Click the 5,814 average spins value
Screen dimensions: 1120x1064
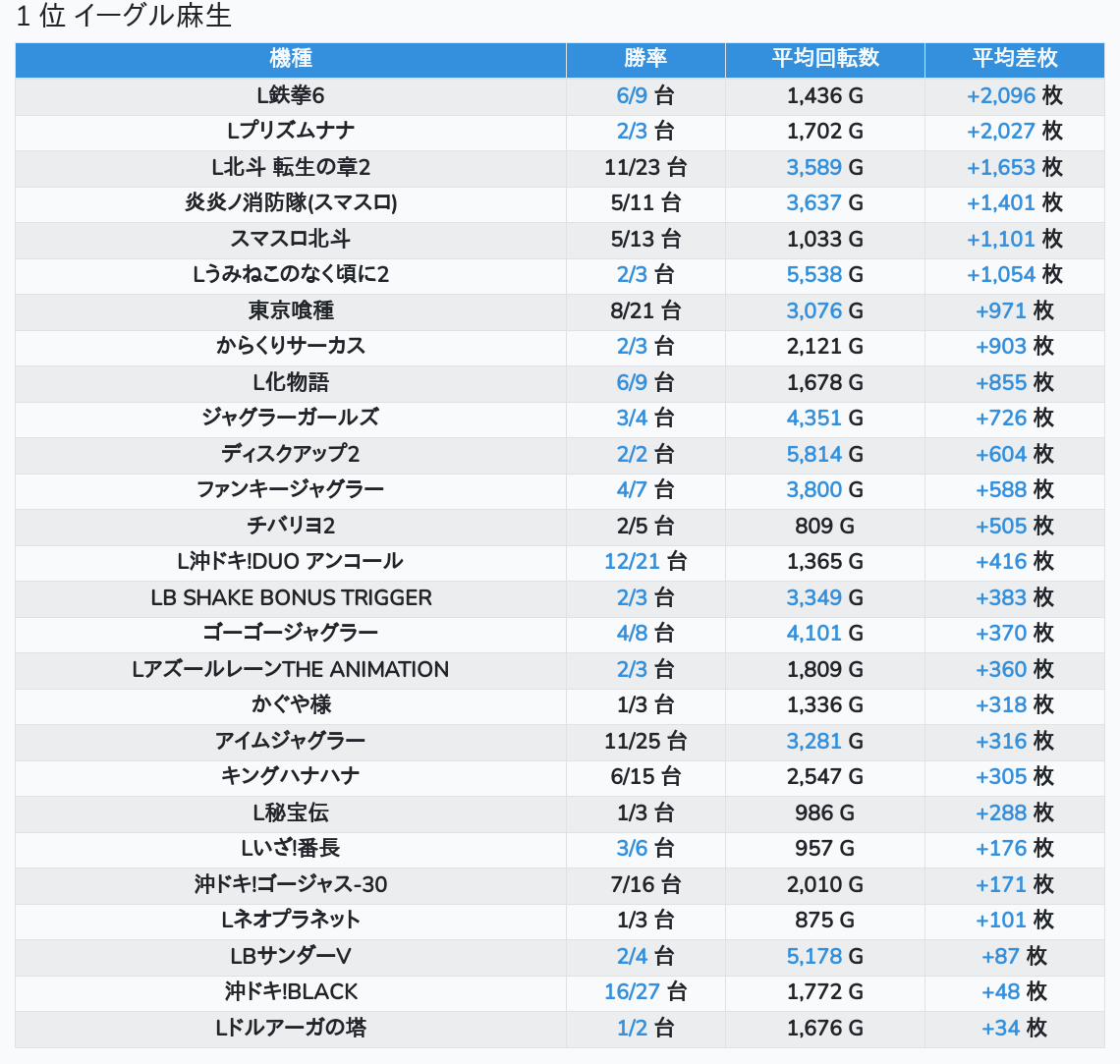click(x=814, y=454)
